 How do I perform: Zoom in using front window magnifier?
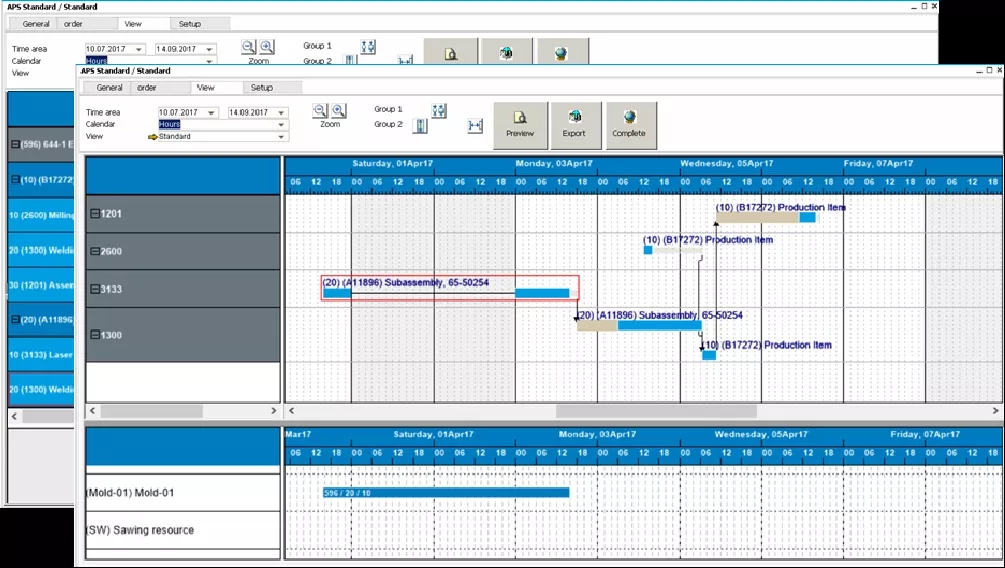[338, 110]
